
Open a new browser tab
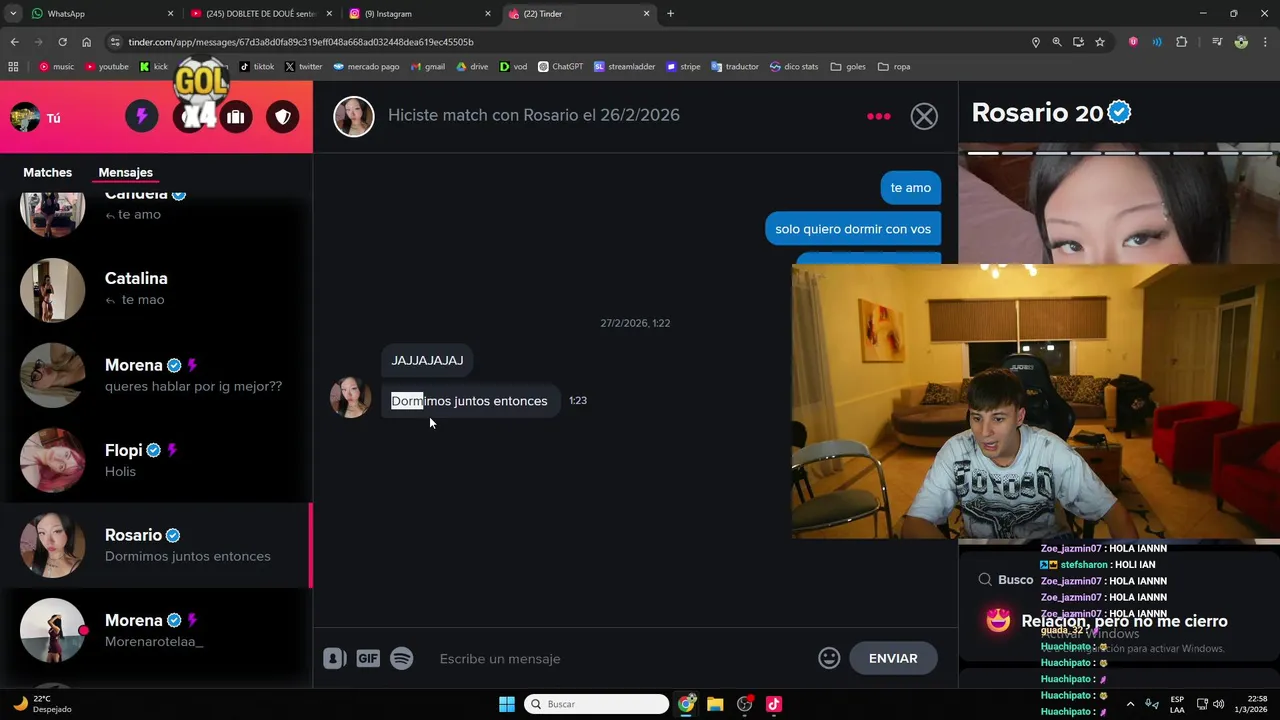(670, 14)
